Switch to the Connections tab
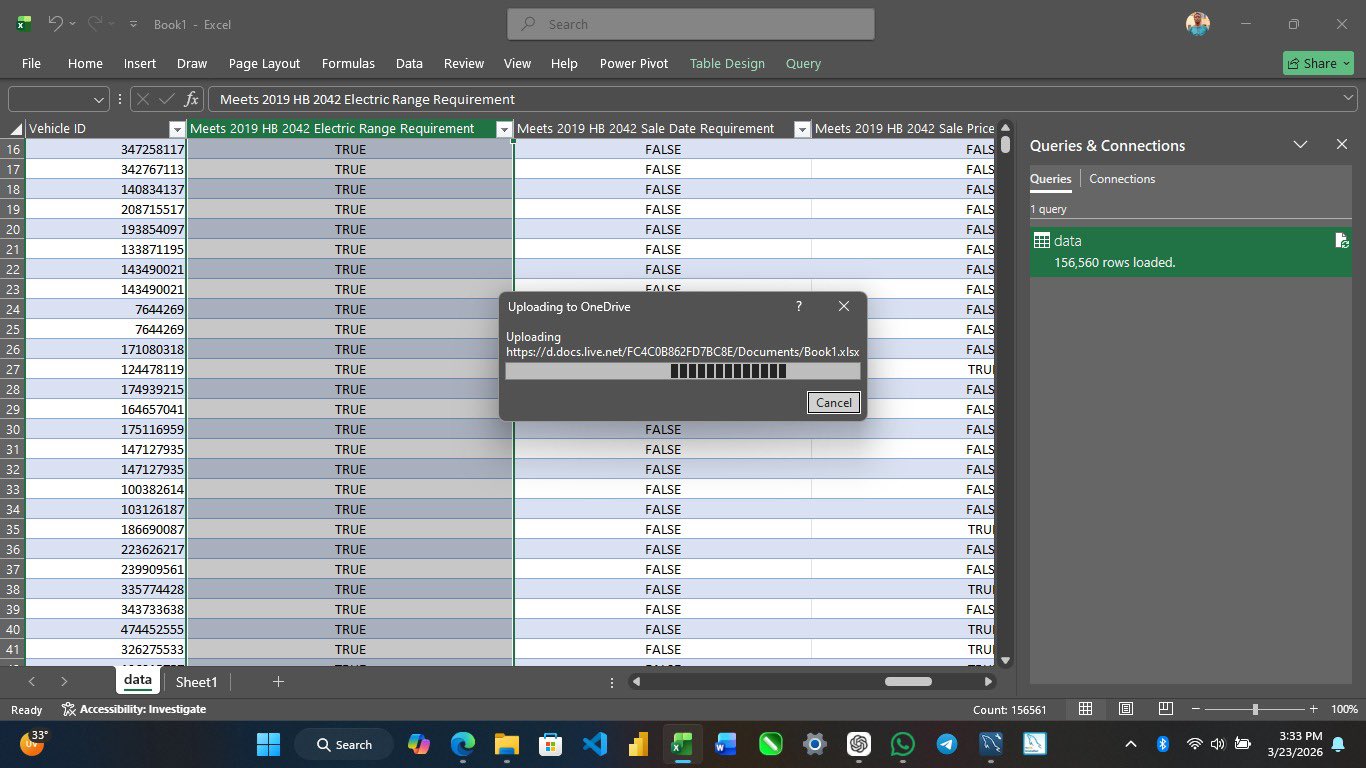This screenshot has height=768, width=1366. pyautogui.click(x=1122, y=179)
